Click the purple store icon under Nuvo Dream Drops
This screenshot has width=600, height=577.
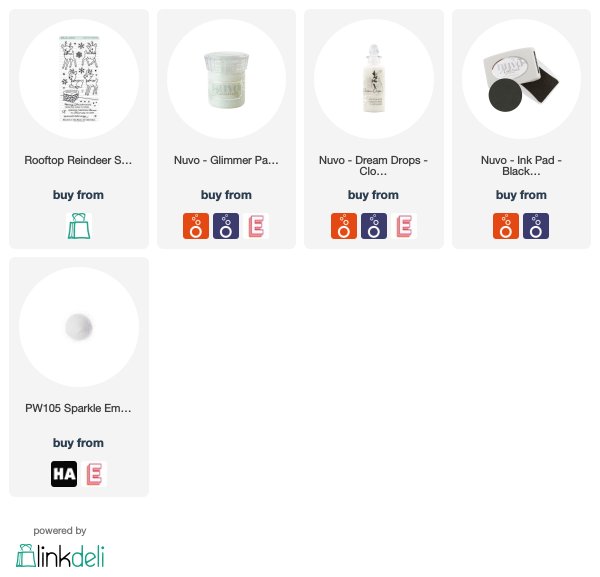coord(374,226)
